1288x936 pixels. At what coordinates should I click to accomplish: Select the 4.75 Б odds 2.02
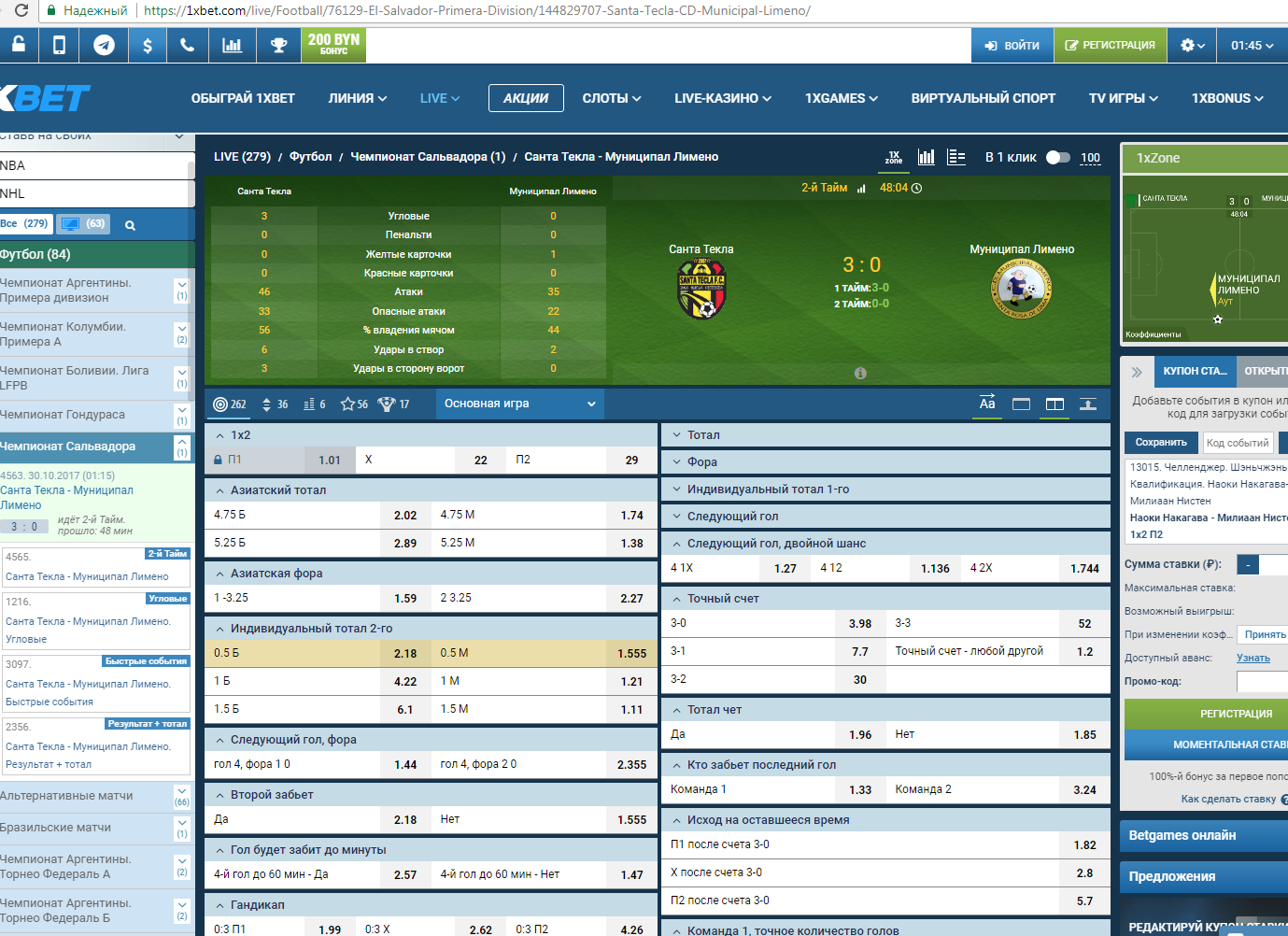[405, 515]
